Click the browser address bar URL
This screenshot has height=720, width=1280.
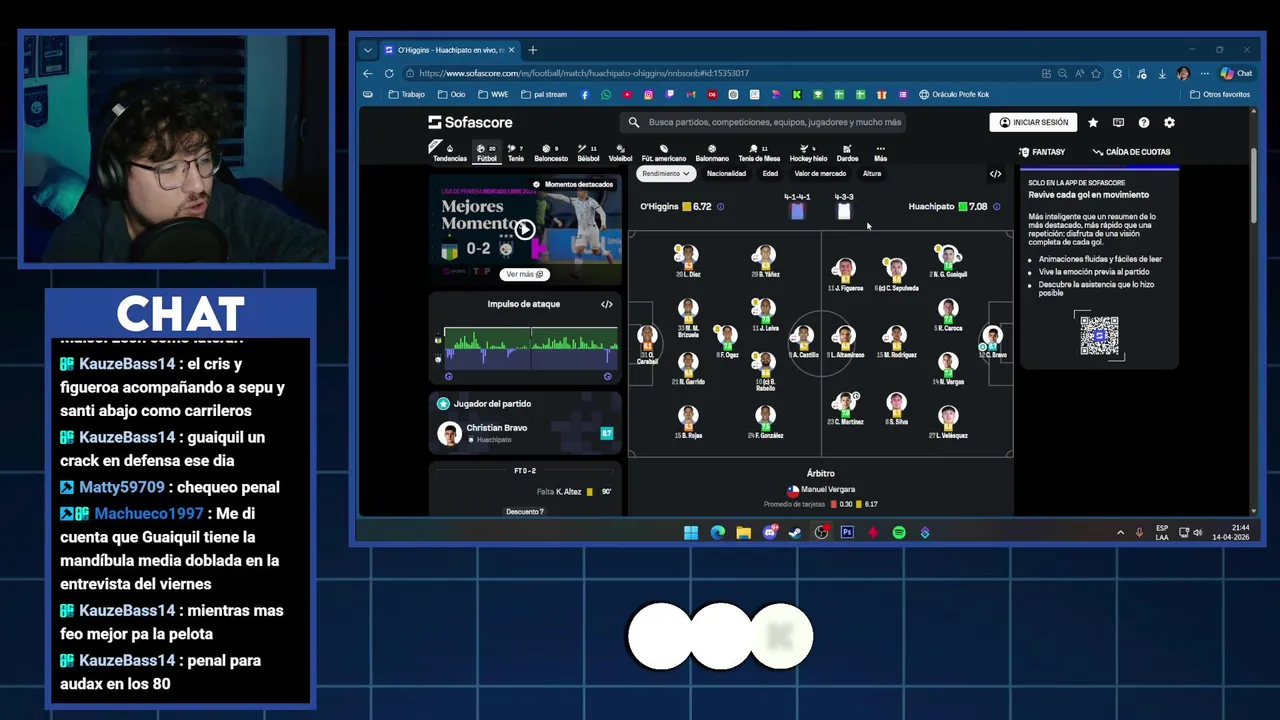[584, 73]
